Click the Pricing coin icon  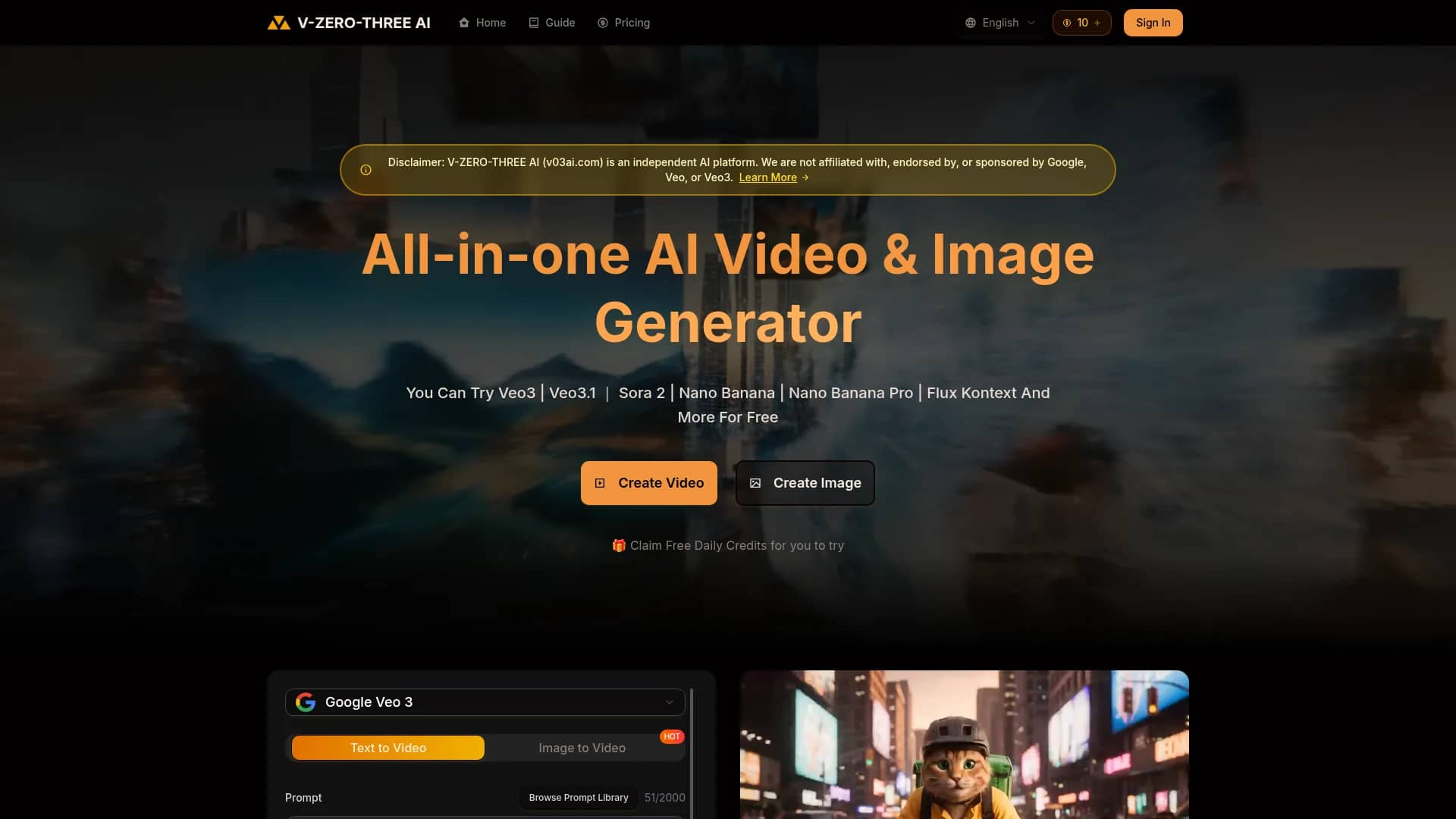[603, 23]
